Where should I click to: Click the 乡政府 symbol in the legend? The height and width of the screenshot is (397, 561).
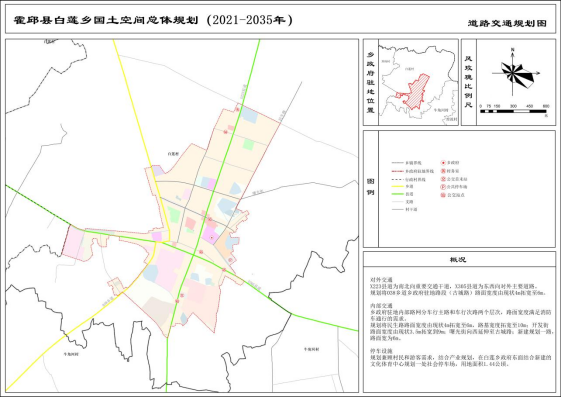point(443,163)
